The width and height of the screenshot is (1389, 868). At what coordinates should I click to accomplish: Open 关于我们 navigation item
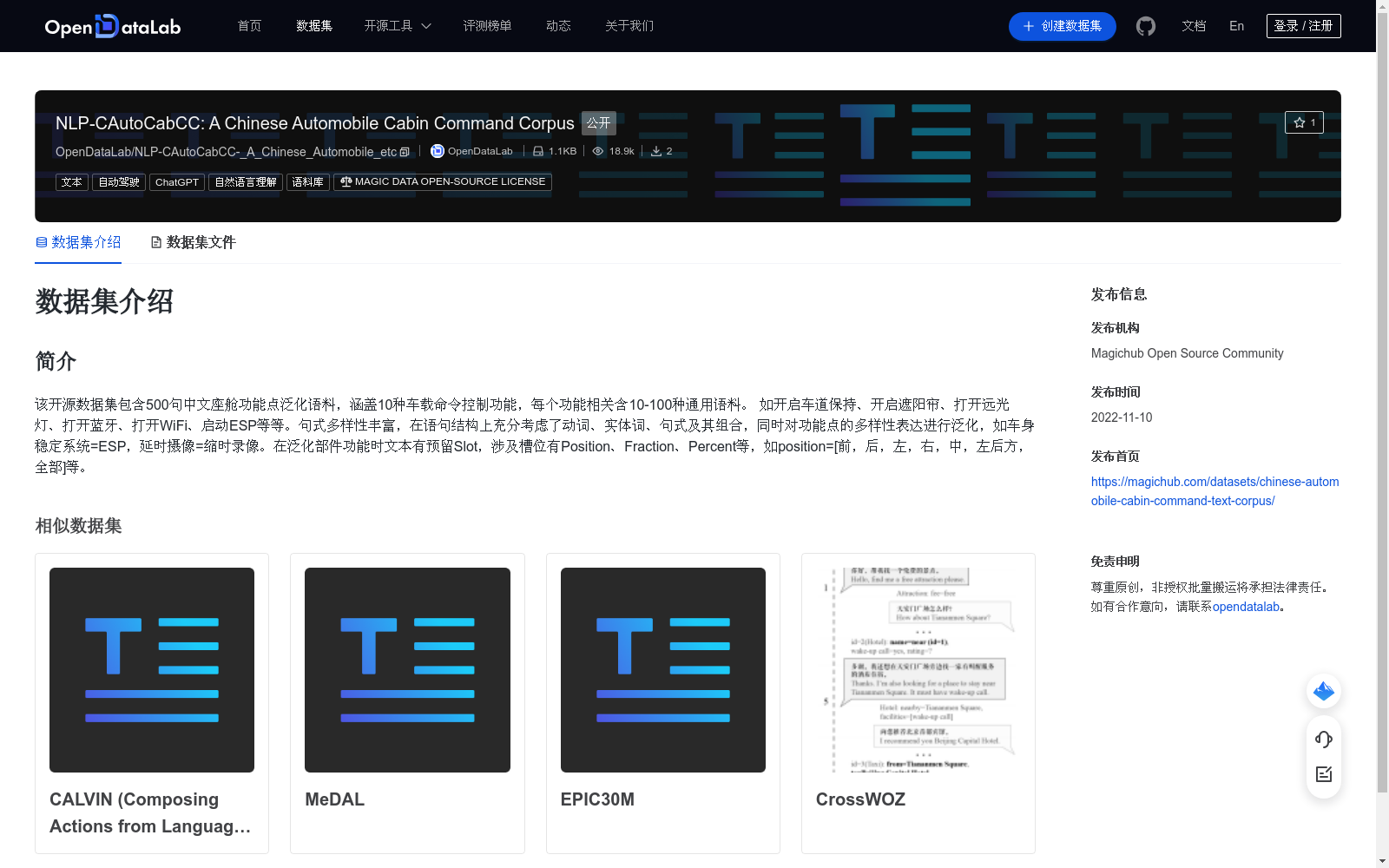pos(629,26)
